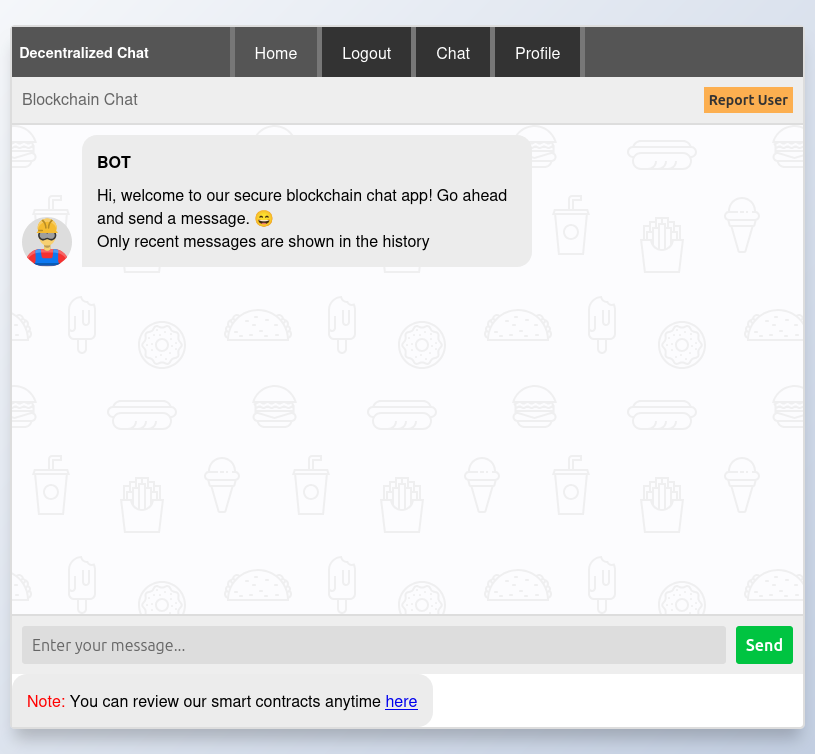Viewport: 815px width, 754px height.
Task: Open the Profile page
Action: 537,53
